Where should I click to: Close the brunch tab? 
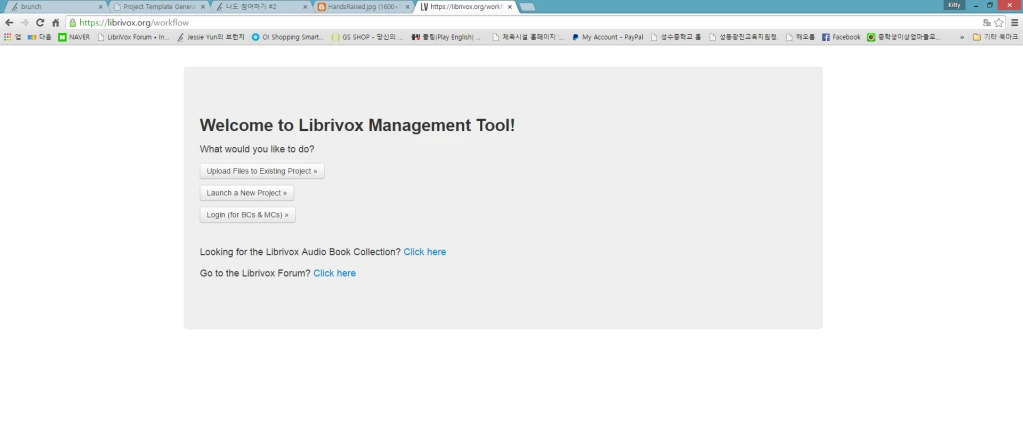pos(100,7)
